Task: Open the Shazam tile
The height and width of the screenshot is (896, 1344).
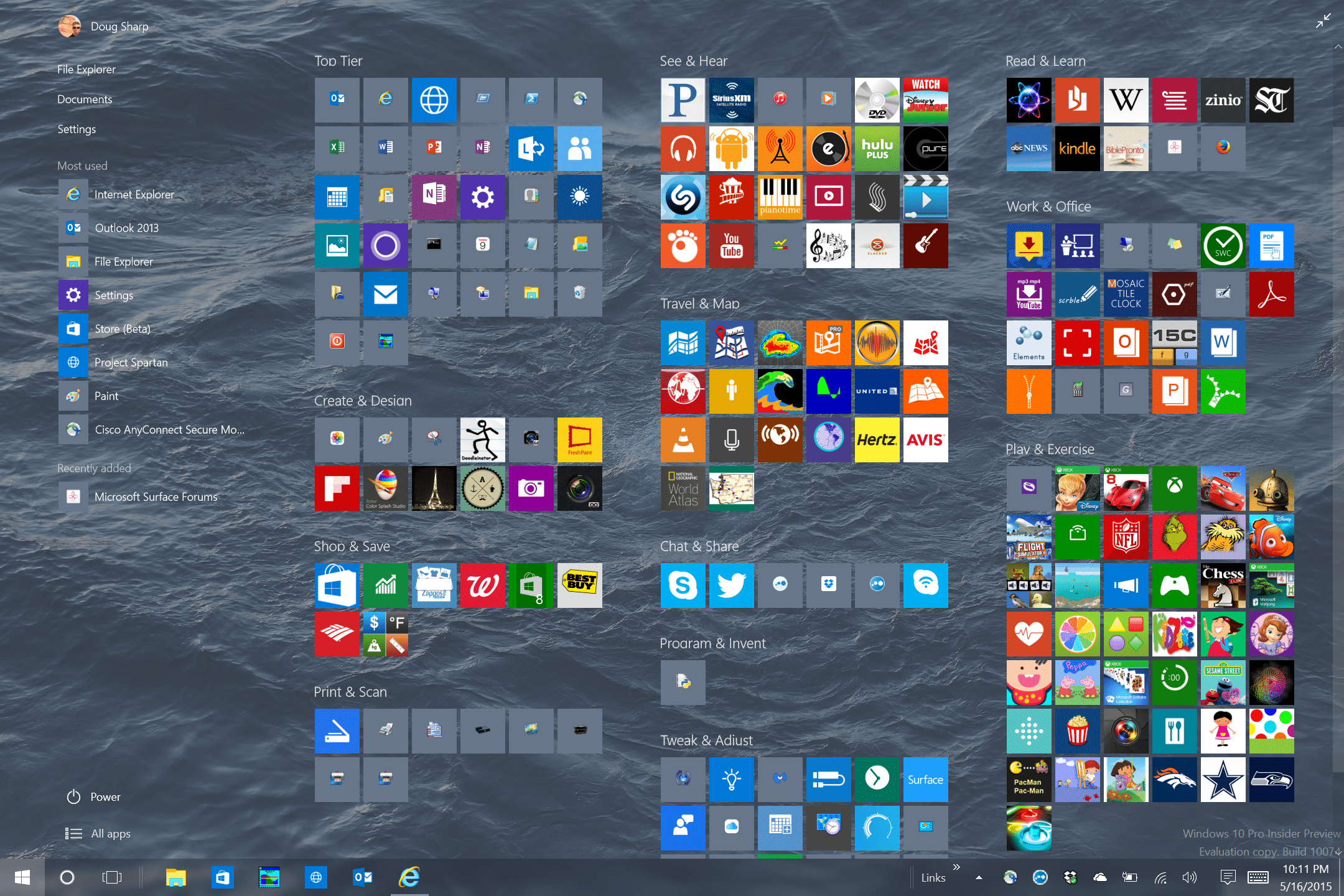Action: (683, 197)
